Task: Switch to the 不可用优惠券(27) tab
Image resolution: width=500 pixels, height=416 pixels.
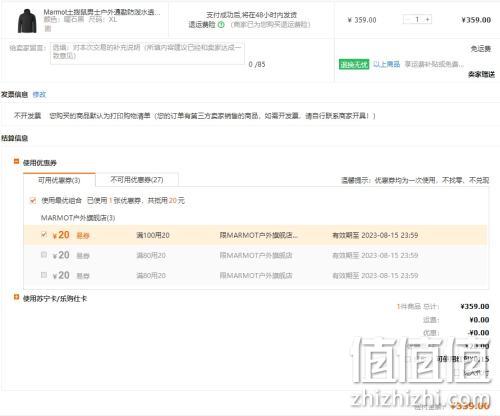Action: tap(137, 180)
